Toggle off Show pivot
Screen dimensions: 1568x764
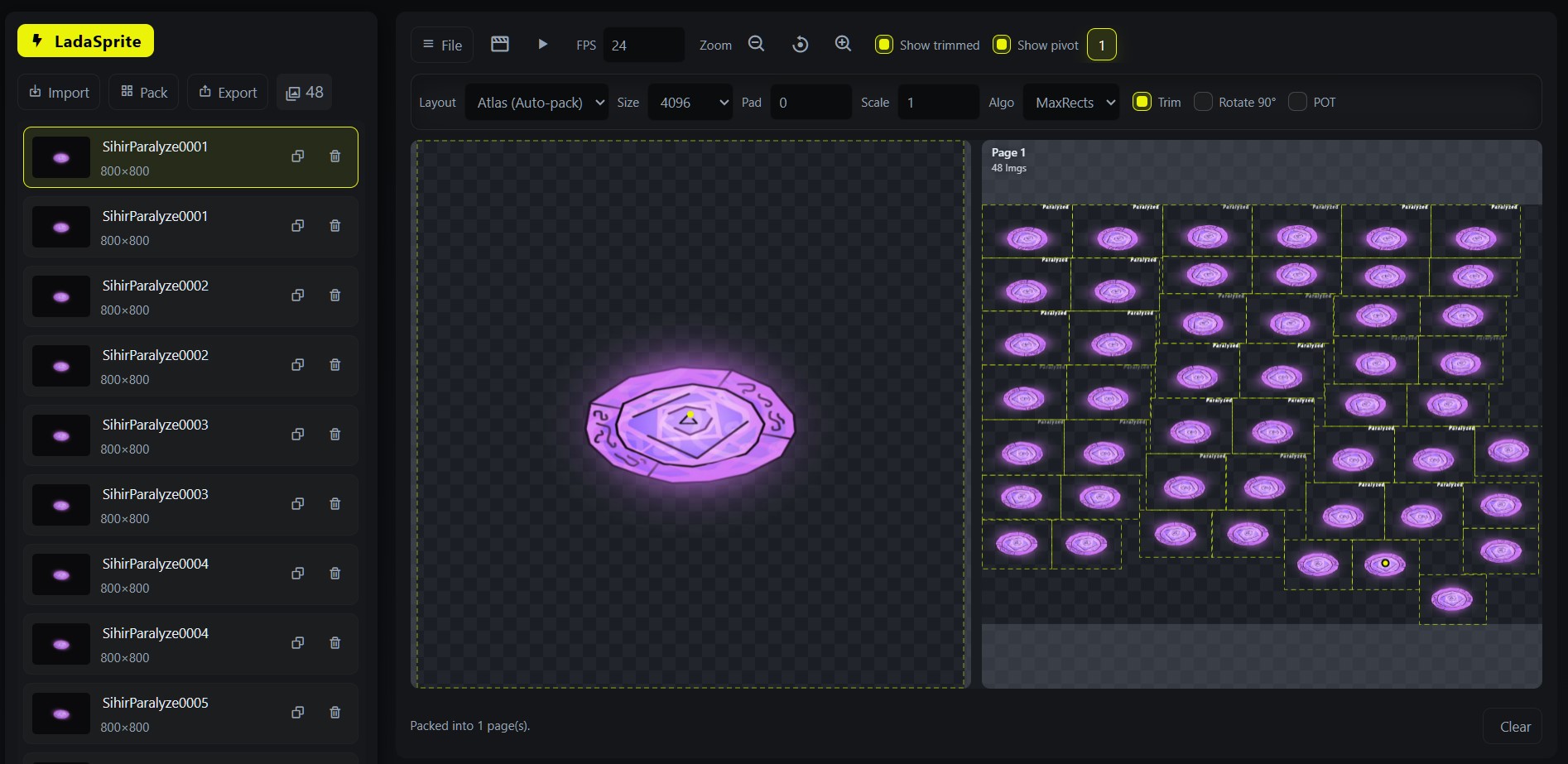point(1002,45)
